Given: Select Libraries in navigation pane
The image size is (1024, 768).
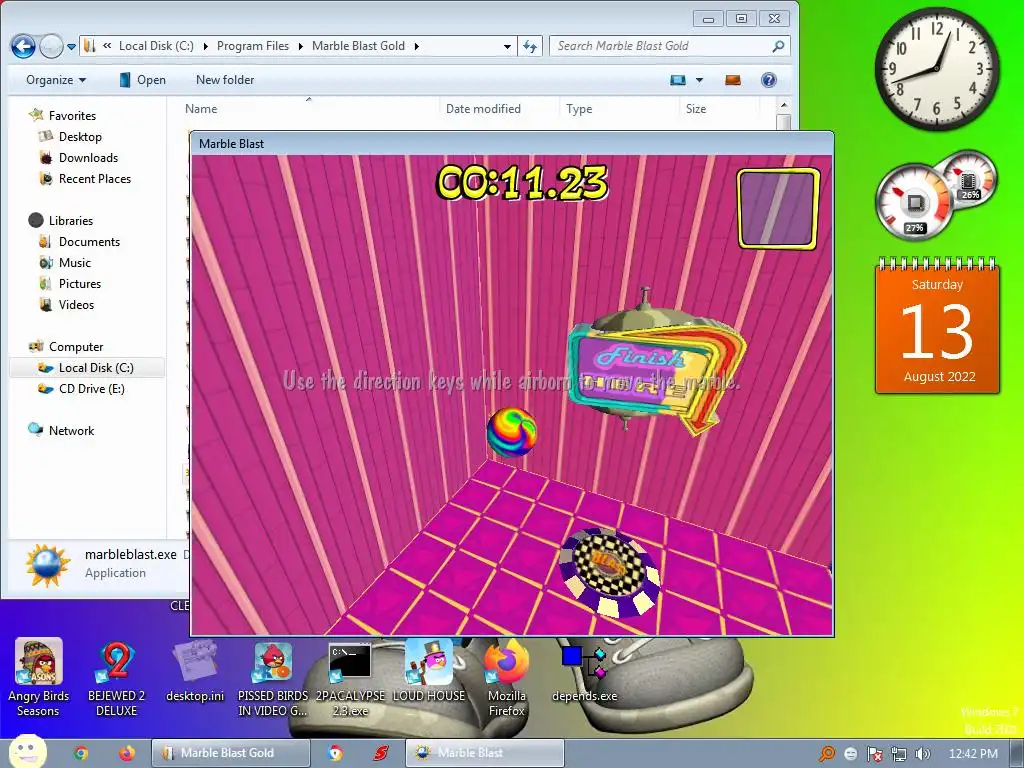Looking at the screenshot, I should coord(71,220).
